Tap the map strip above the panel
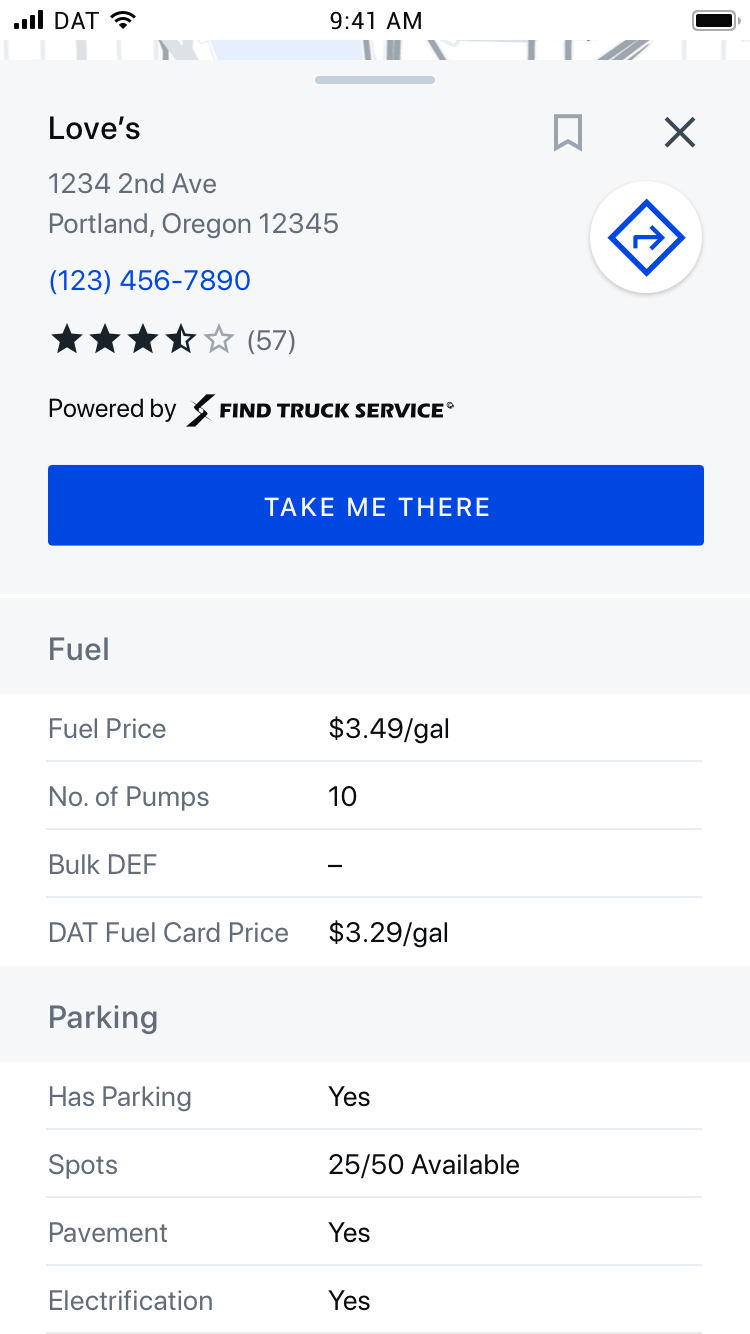Viewport: 750px width, 1334px height. point(375,50)
